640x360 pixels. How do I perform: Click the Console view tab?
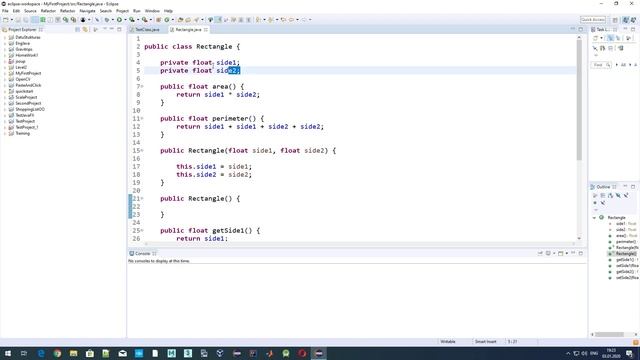(142, 253)
